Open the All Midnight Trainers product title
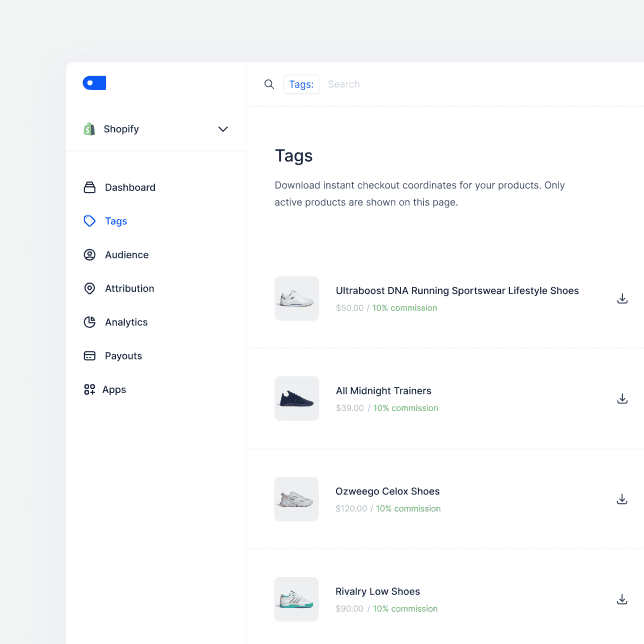Image resolution: width=644 pixels, height=644 pixels. pos(384,391)
